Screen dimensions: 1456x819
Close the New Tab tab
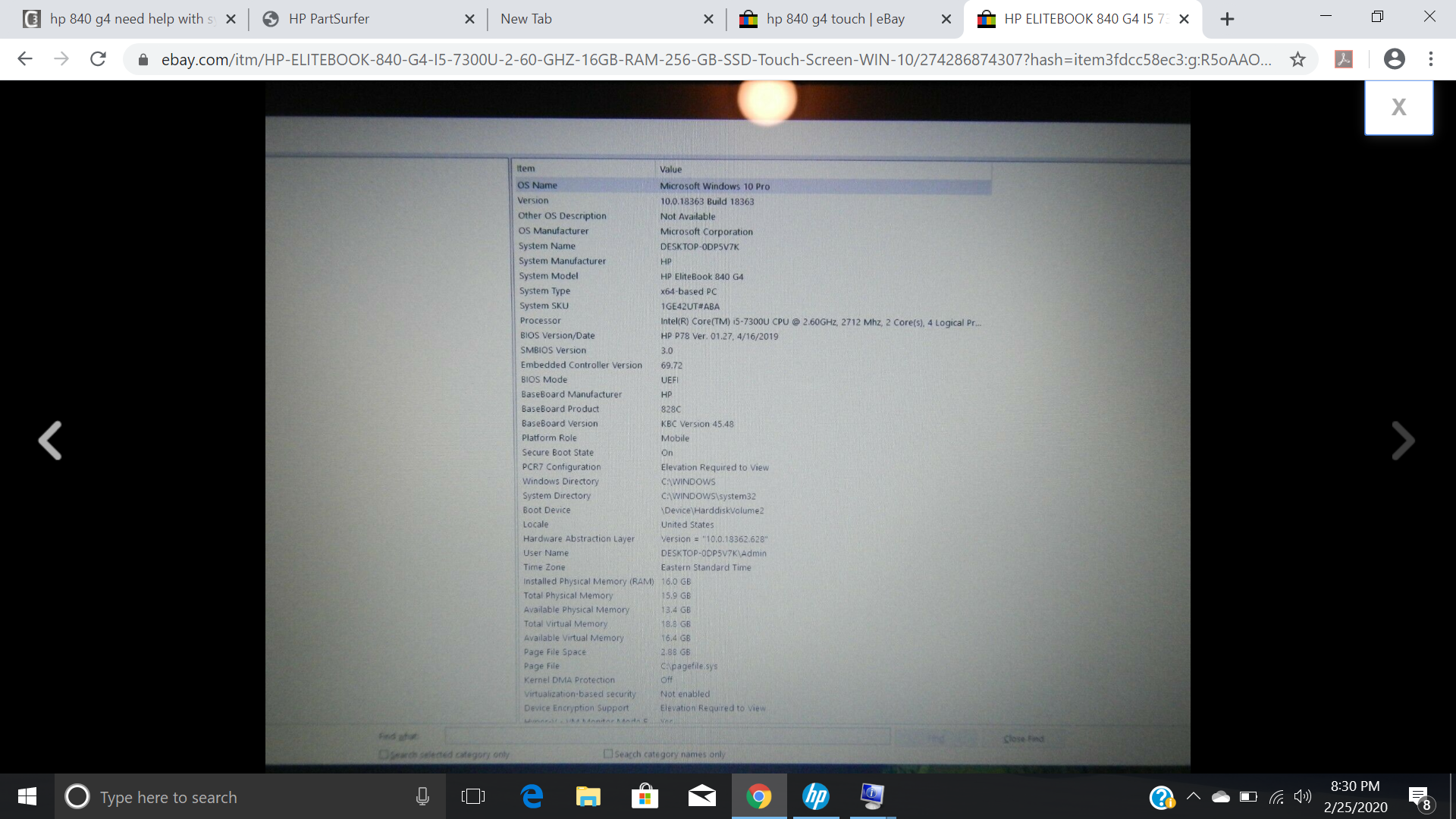point(708,19)
